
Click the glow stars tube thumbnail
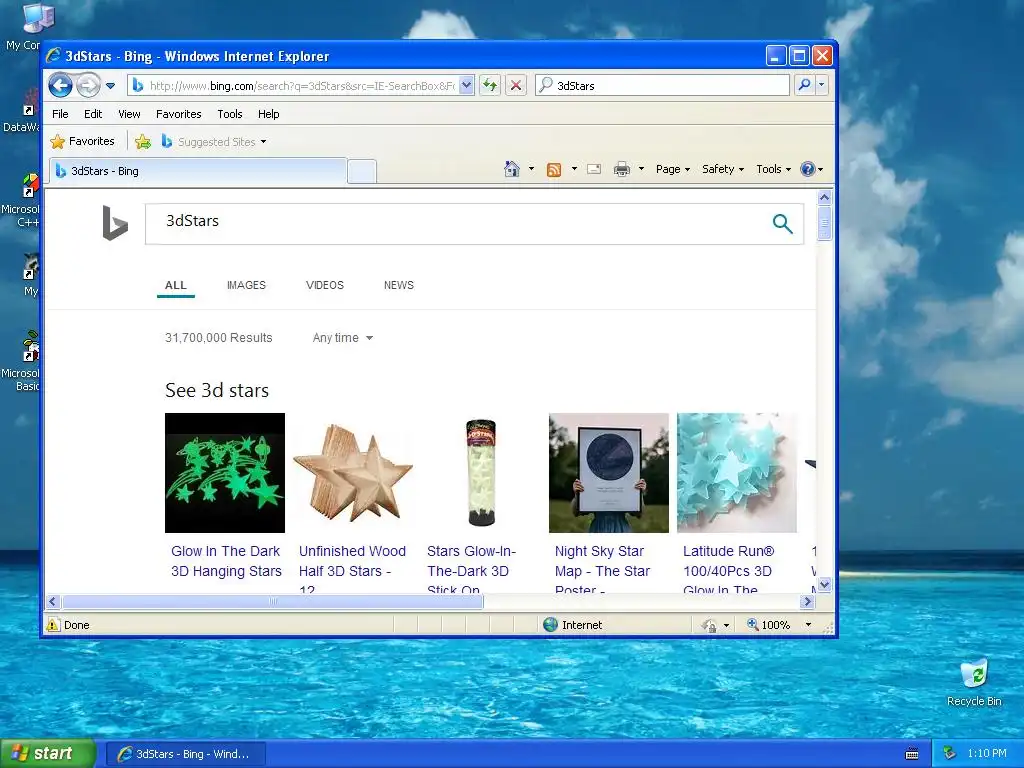click(481, 473)
